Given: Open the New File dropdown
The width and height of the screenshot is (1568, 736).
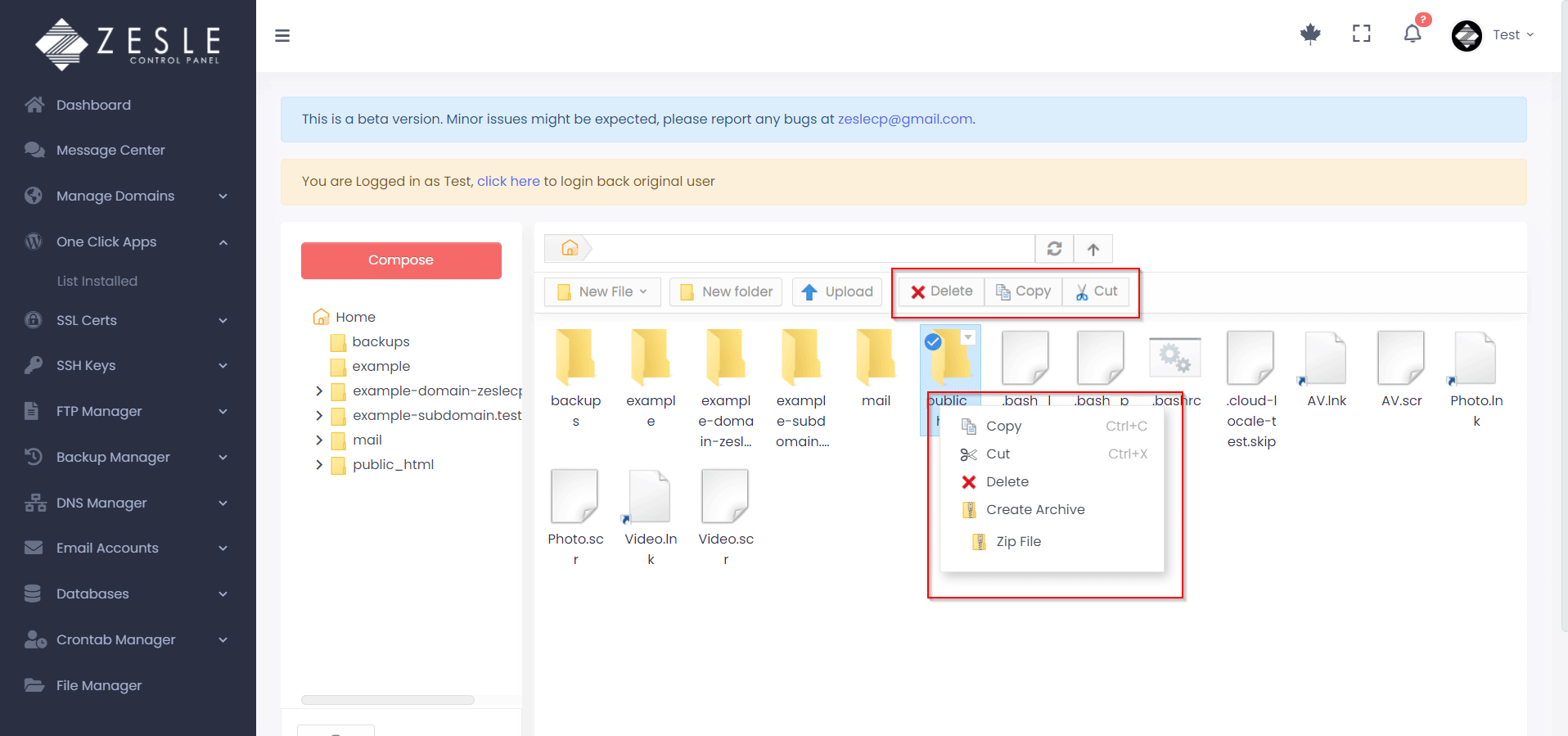Looking at the screenshot, I should (602, 291).
